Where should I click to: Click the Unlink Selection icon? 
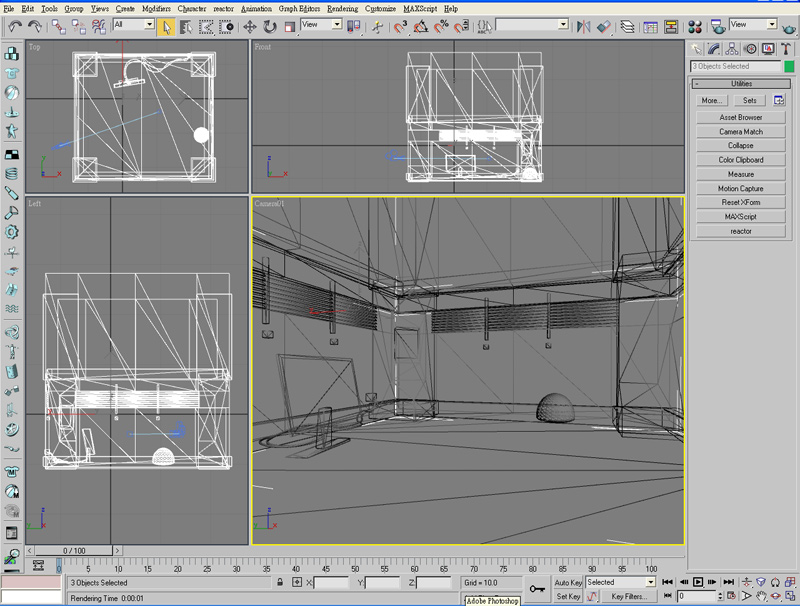[x=79, y=26]
